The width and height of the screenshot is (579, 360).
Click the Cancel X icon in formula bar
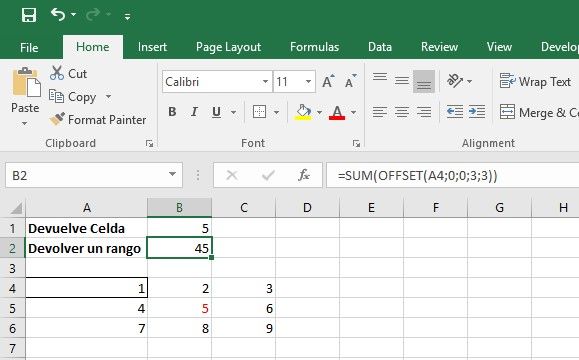coord(232,175)
